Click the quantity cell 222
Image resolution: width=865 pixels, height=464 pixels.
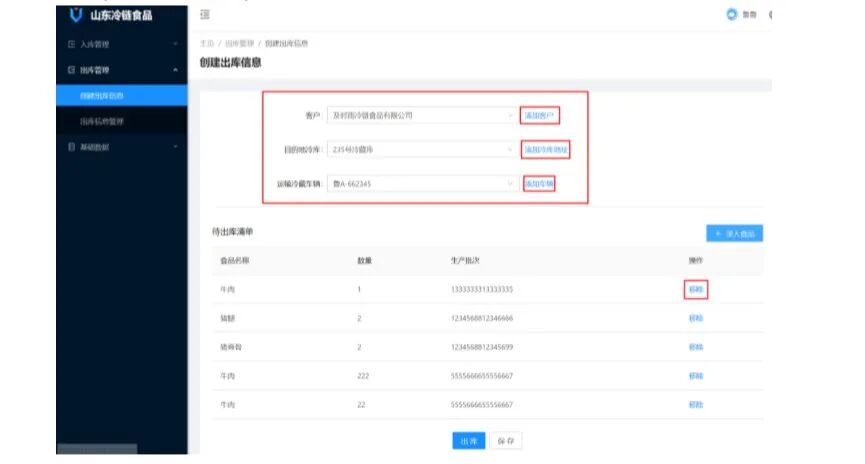point(362,376)
